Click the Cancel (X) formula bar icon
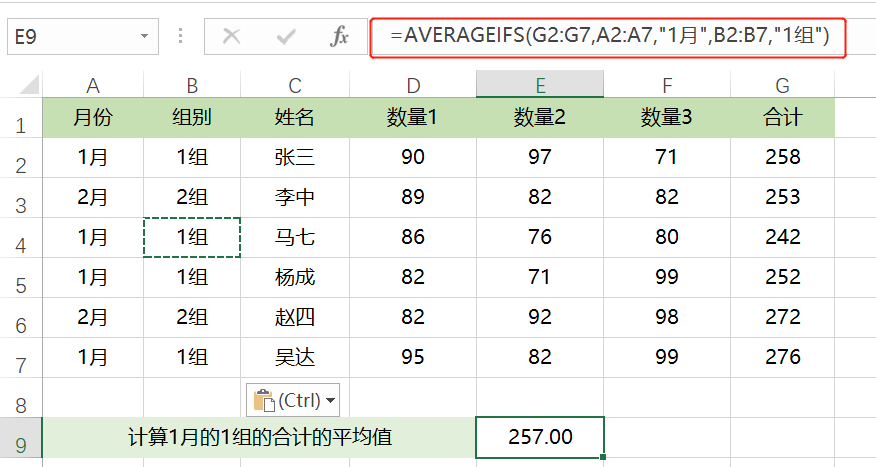 pyautogui.click(x=232, y=37)
